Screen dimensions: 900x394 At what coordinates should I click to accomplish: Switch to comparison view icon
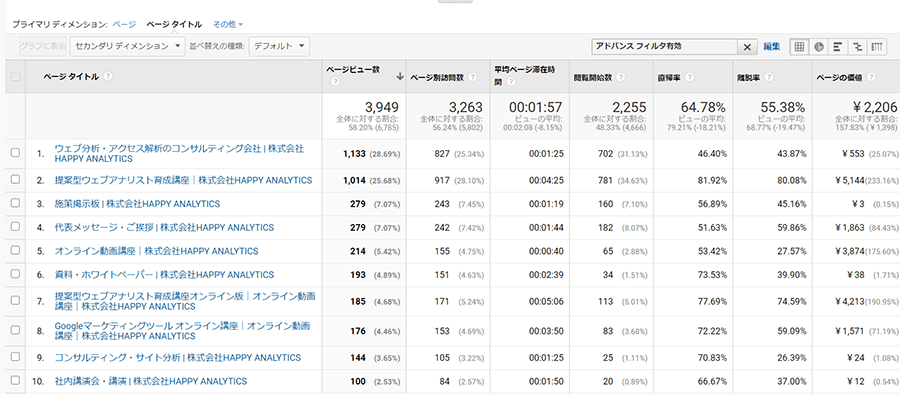(858, 47)
